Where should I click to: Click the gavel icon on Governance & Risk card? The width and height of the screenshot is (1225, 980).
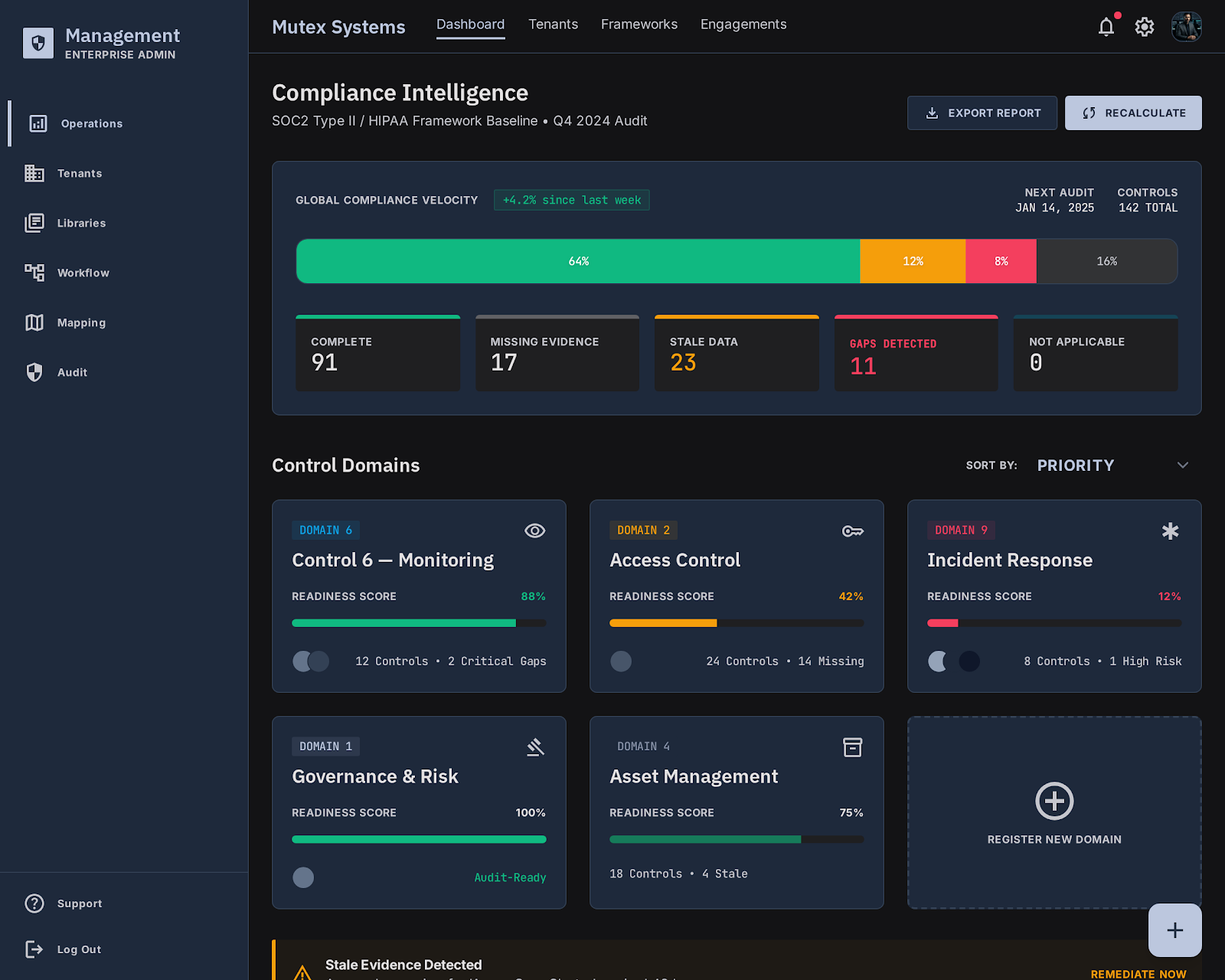pyautogui.click(x=535, y=747)
